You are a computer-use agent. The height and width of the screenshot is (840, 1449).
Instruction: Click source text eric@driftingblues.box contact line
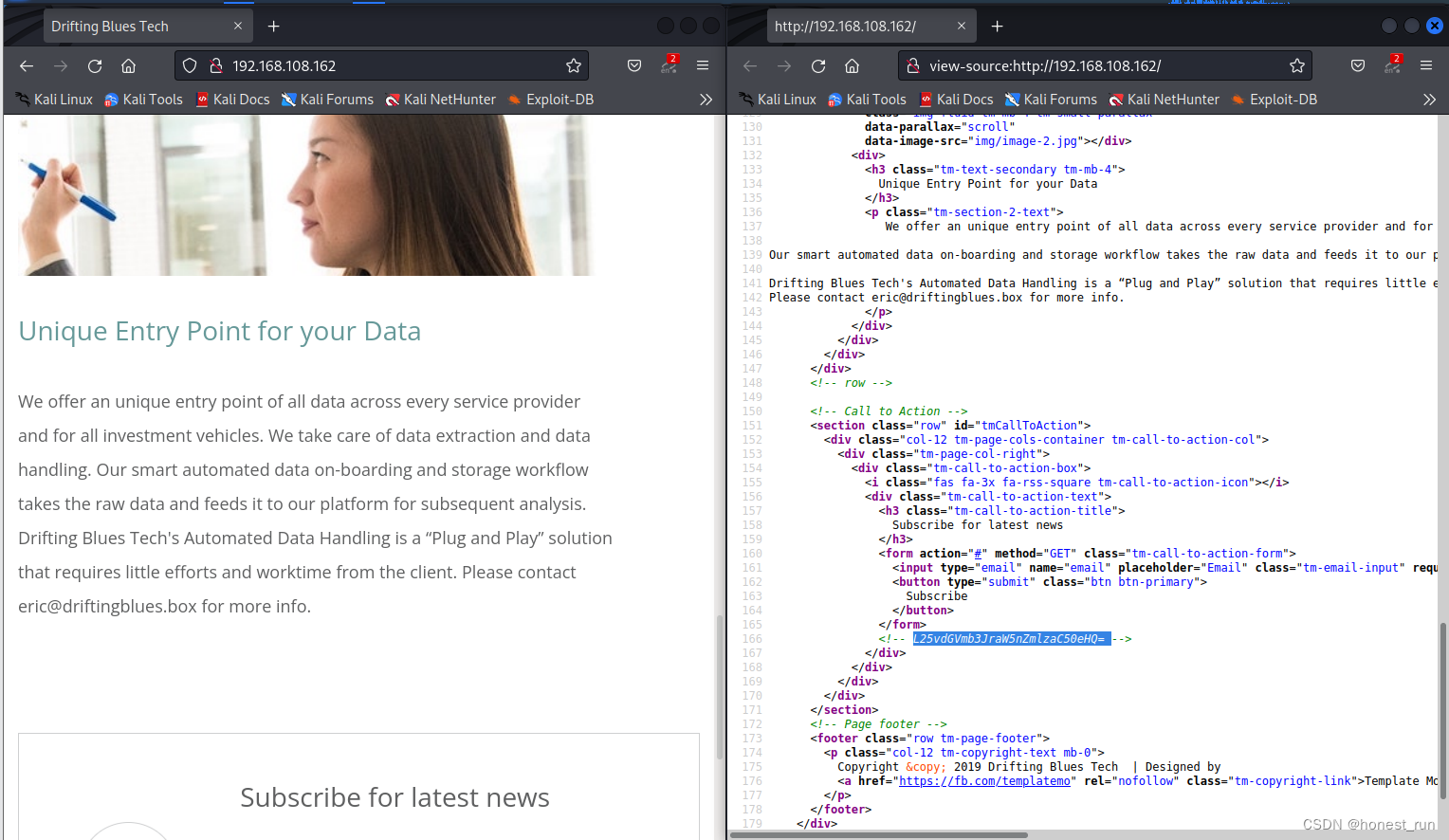click(946, 298)
